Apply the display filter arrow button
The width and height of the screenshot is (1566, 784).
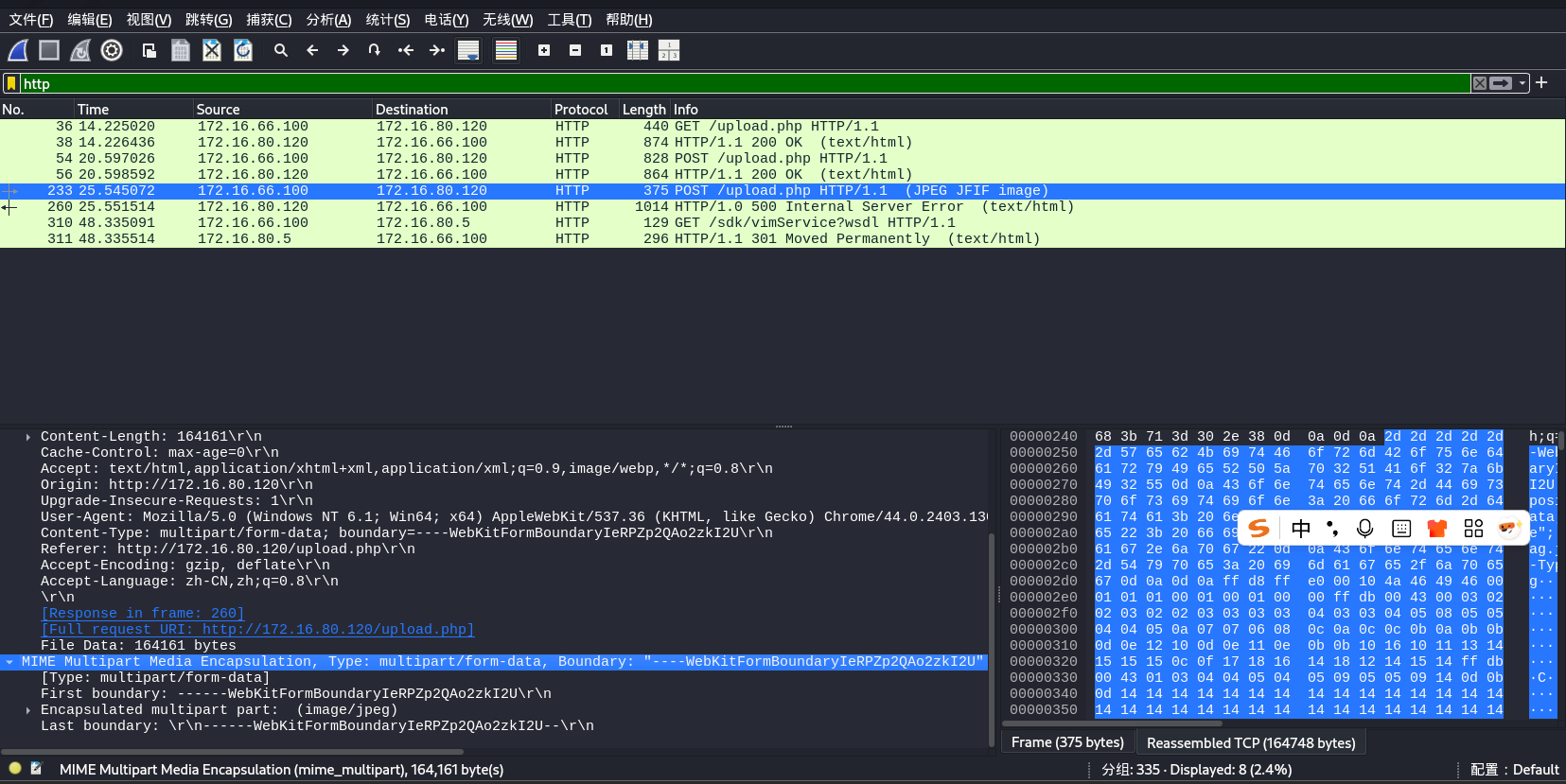click(1501, 83)
